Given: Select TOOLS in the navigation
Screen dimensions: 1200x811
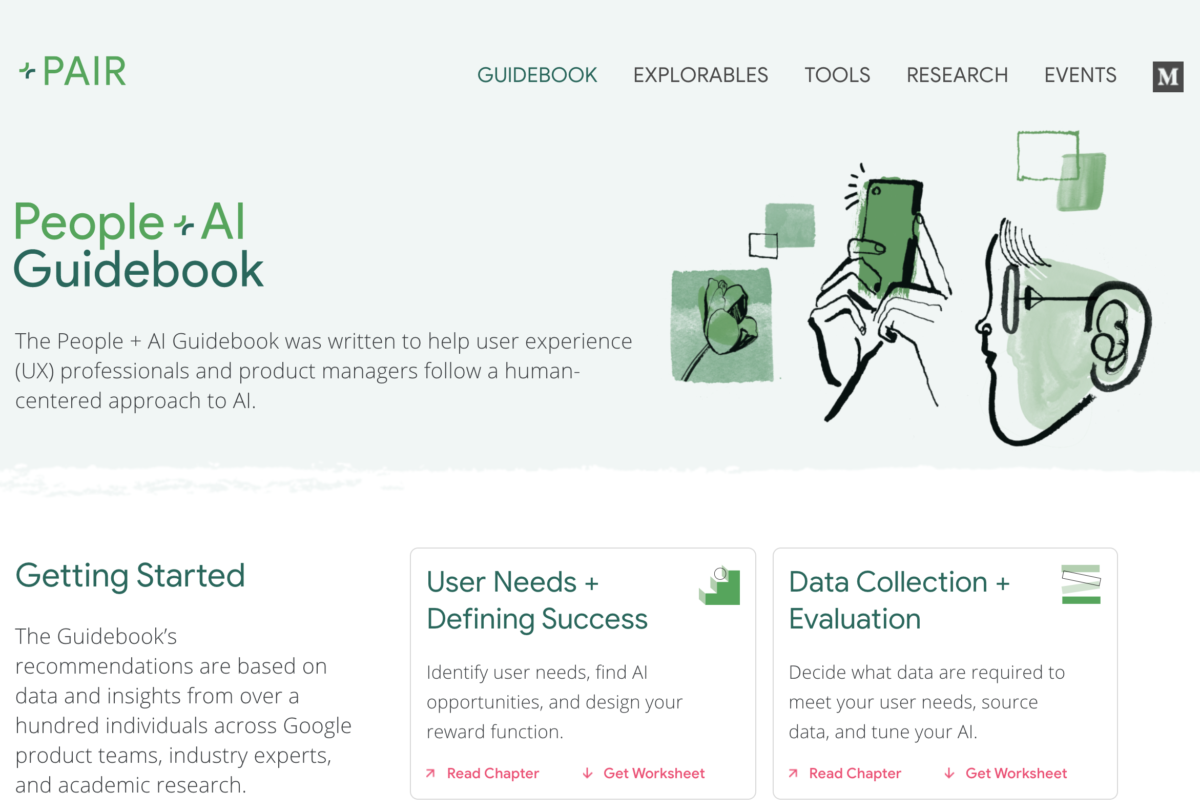Looking at the screenshot, I should coord(837,75).
